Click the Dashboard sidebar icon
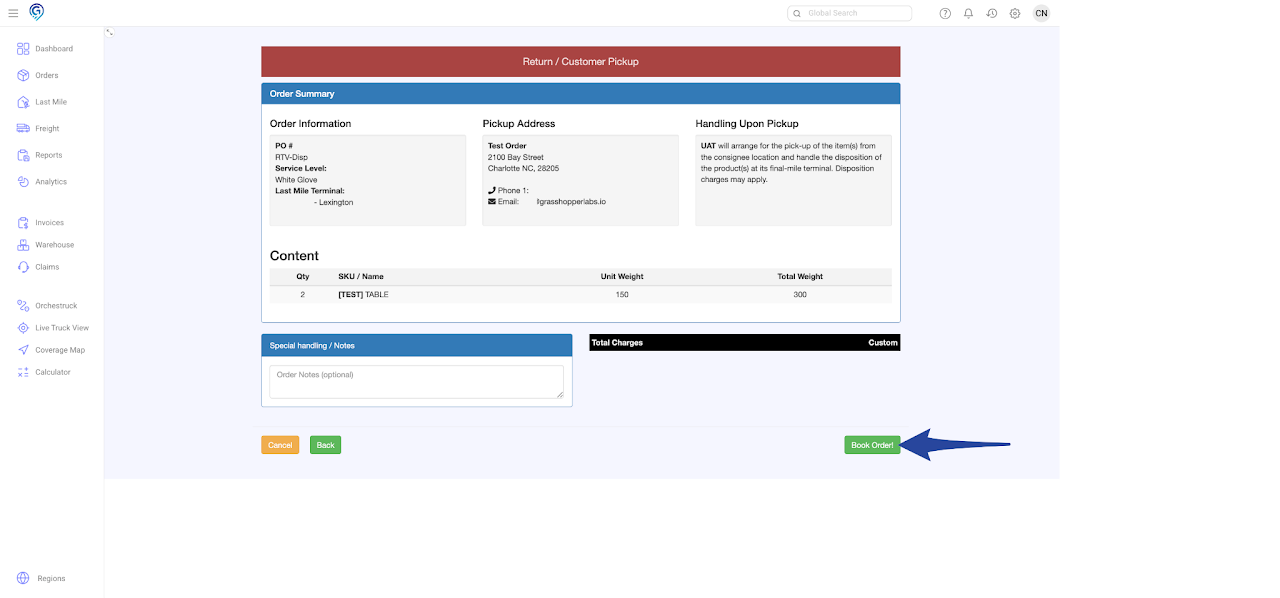Viewport: 1280px width, 598px height. (x=23, y=48)
